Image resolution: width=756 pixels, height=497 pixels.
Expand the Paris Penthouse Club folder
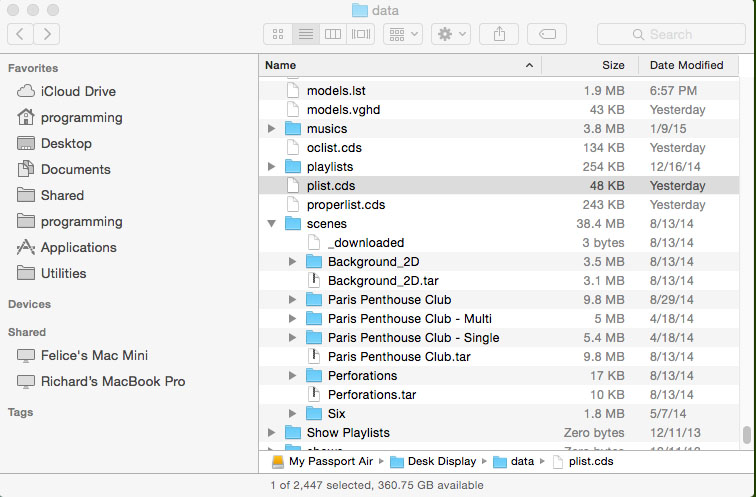coord(293,300)
